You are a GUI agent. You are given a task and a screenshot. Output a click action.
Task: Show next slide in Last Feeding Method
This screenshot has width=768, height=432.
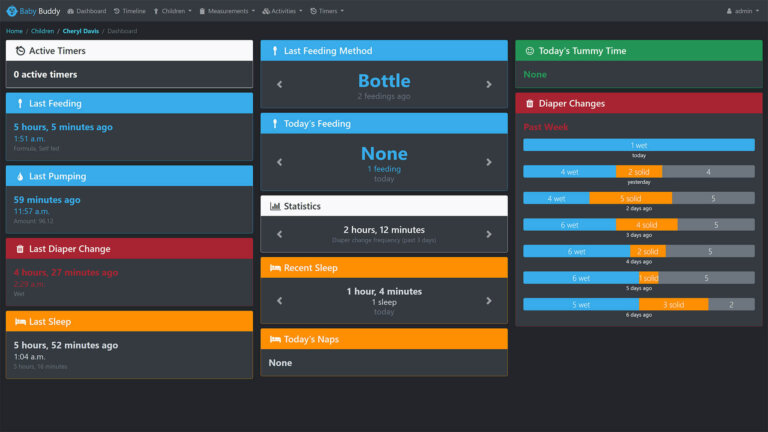coord(489,85)
